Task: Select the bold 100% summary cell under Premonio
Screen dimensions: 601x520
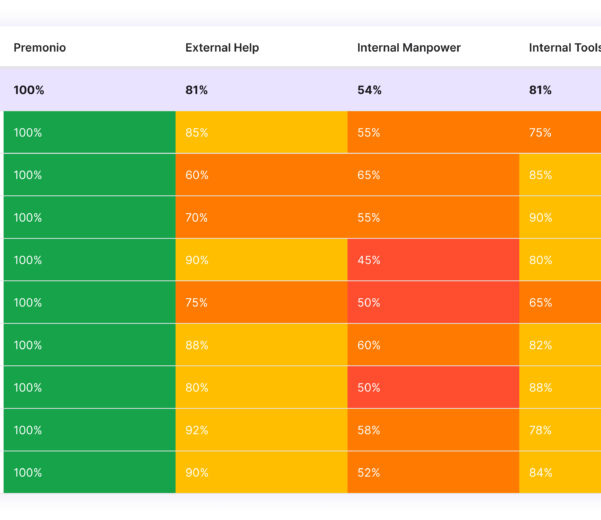Action: point(29,90)
